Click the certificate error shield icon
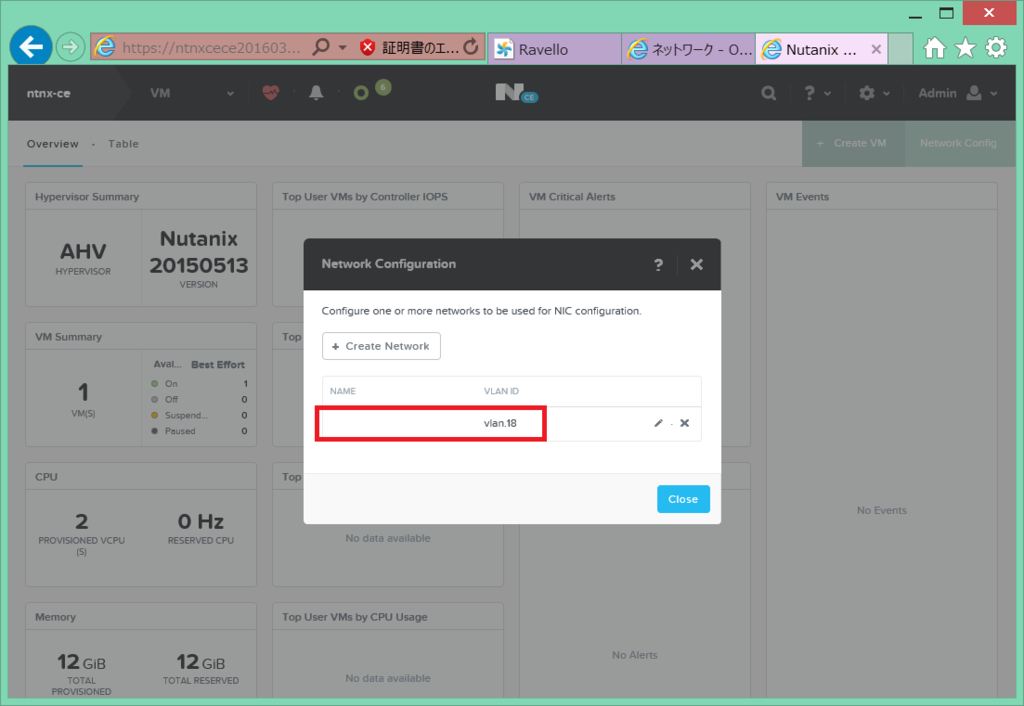The image size is (1024, 706). click(x=368, y=47)
